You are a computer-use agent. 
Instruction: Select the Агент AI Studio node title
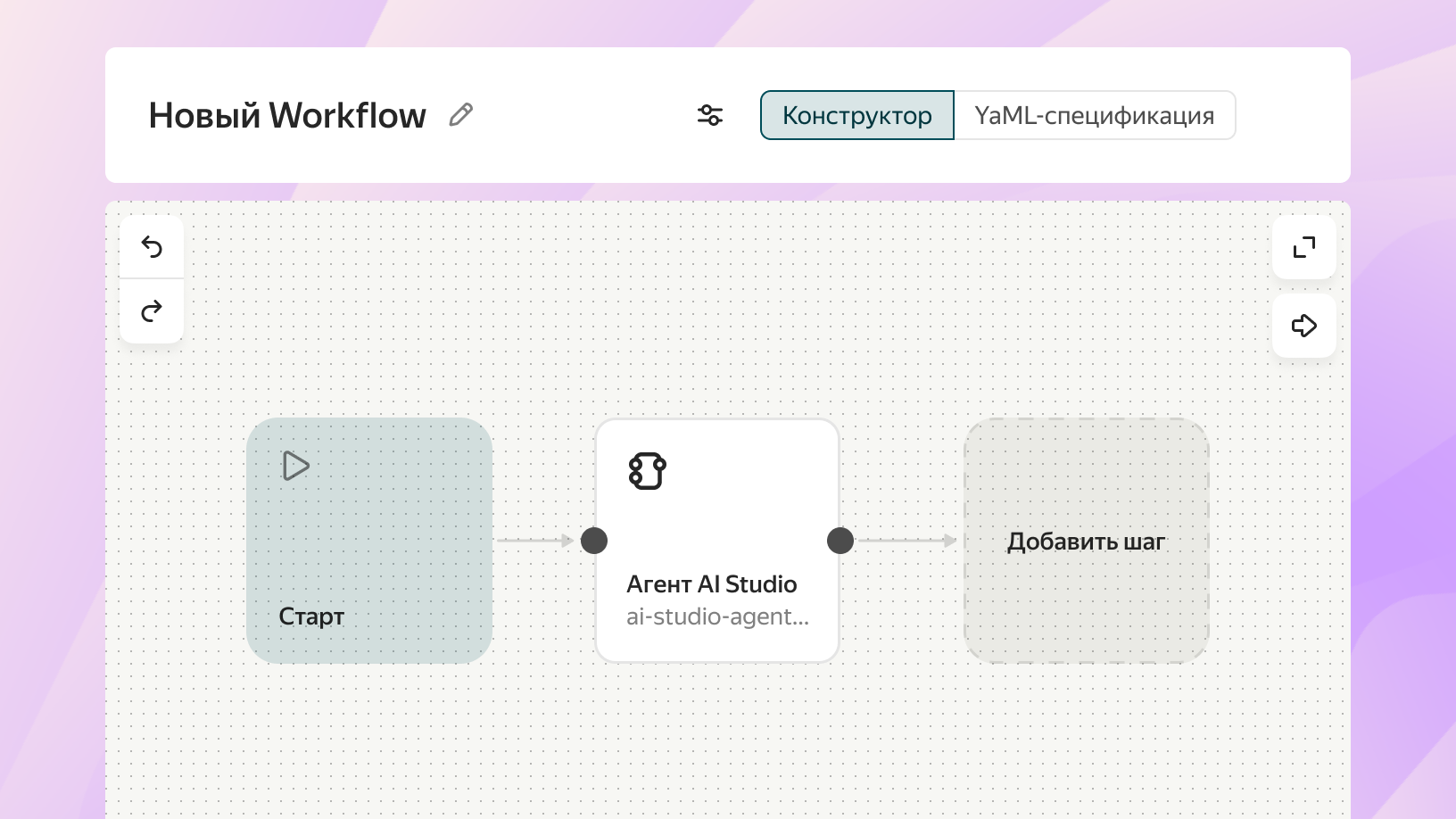pos(711,584)
